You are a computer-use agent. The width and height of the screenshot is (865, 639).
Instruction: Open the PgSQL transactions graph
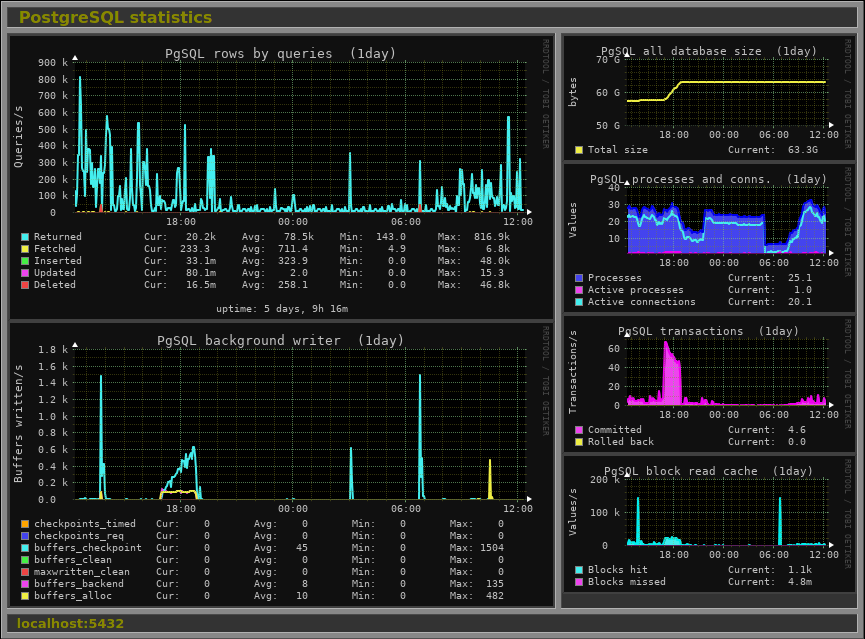click(709, 384)
